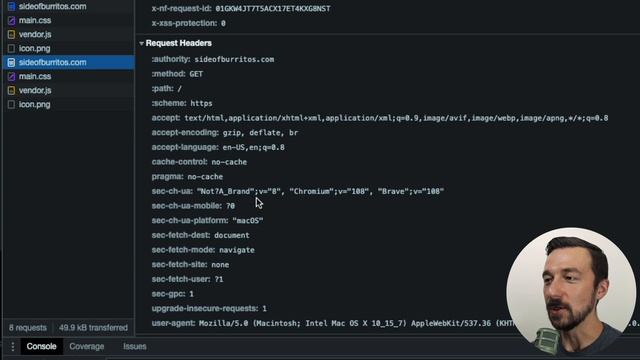
Task: Click the script icon of the first vendor.js entry
Action: tap(11, 35)
